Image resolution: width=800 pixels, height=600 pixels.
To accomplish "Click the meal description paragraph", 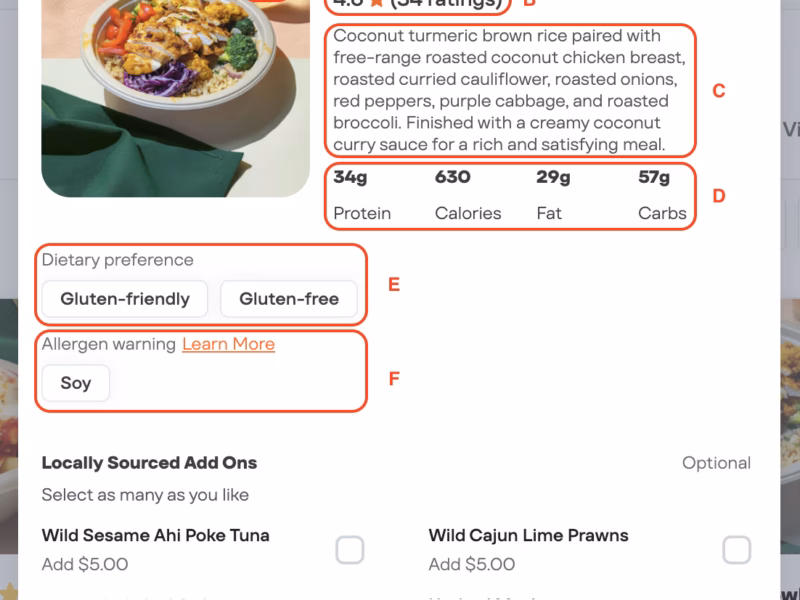I will 509,90.
